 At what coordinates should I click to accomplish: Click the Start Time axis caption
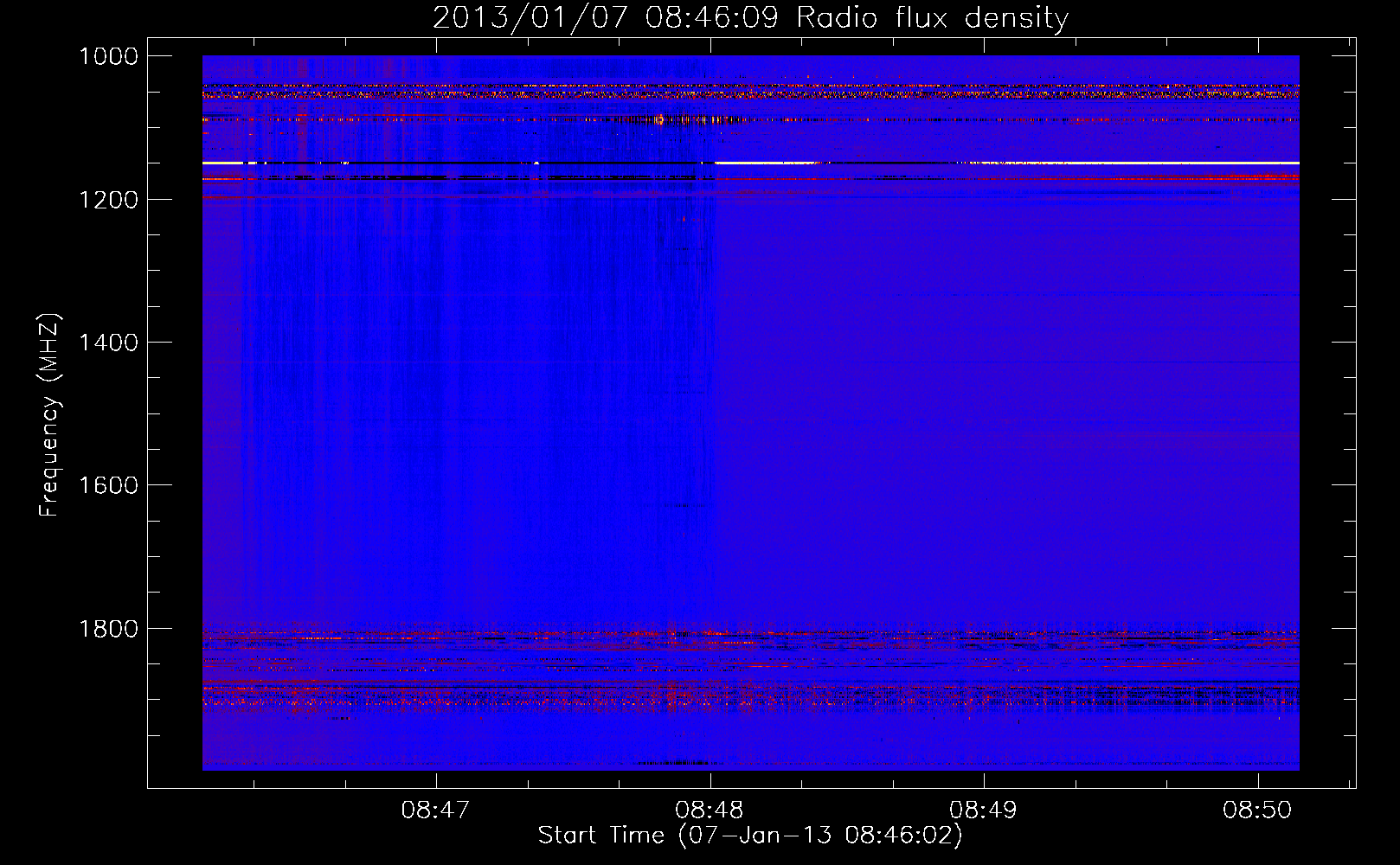point(750,836)
